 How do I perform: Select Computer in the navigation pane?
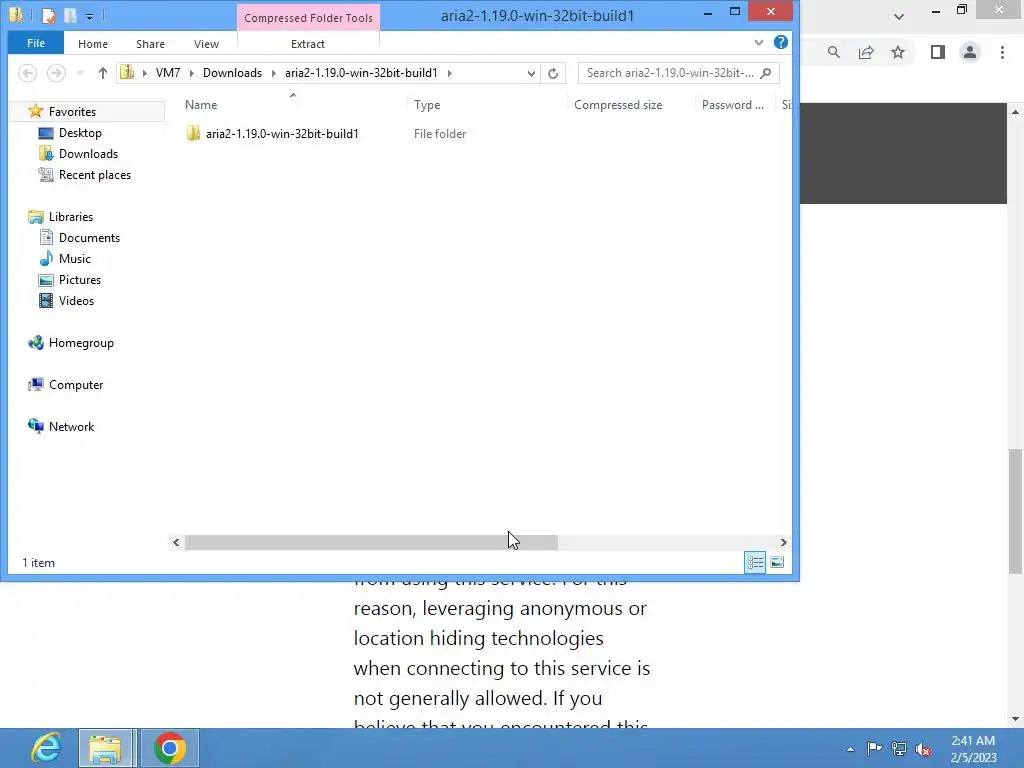click(x=76, y=385)
